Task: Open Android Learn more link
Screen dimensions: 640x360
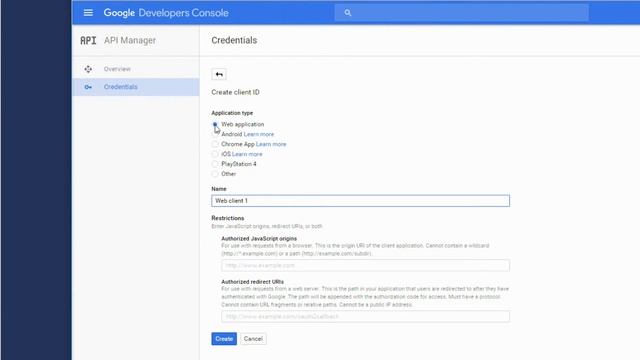Action: click(x=259, y=134)
